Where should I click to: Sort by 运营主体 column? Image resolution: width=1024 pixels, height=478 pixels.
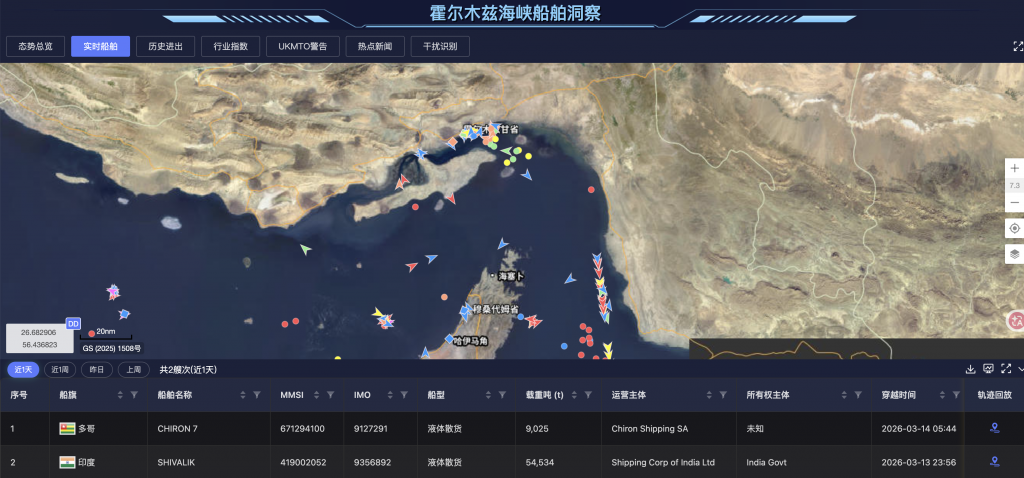tap(709, 395)
